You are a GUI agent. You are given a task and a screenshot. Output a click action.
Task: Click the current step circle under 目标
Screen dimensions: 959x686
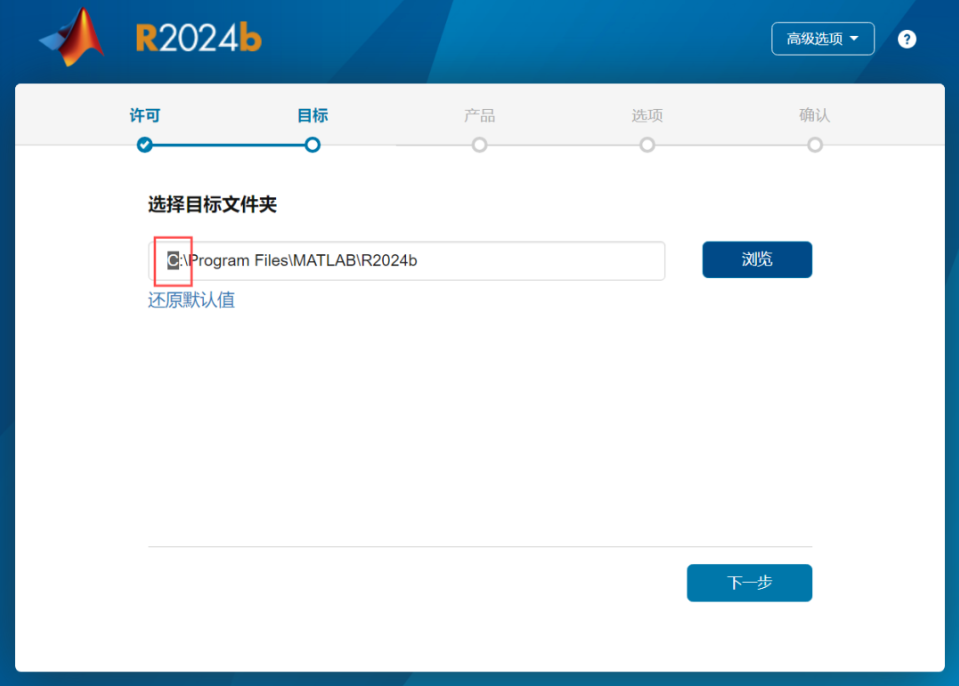tap(312, 145)
